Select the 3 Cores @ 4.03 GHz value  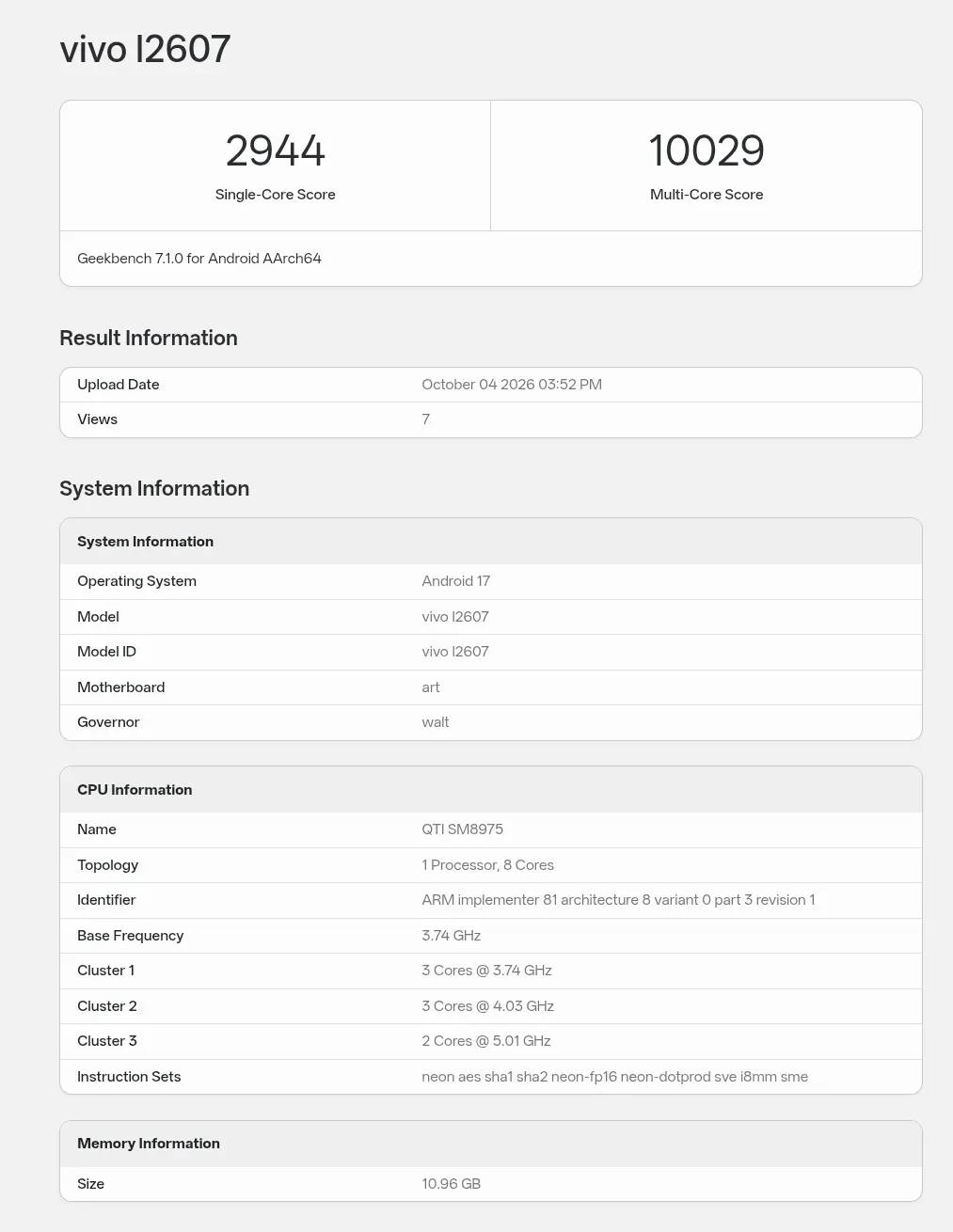488,1006
